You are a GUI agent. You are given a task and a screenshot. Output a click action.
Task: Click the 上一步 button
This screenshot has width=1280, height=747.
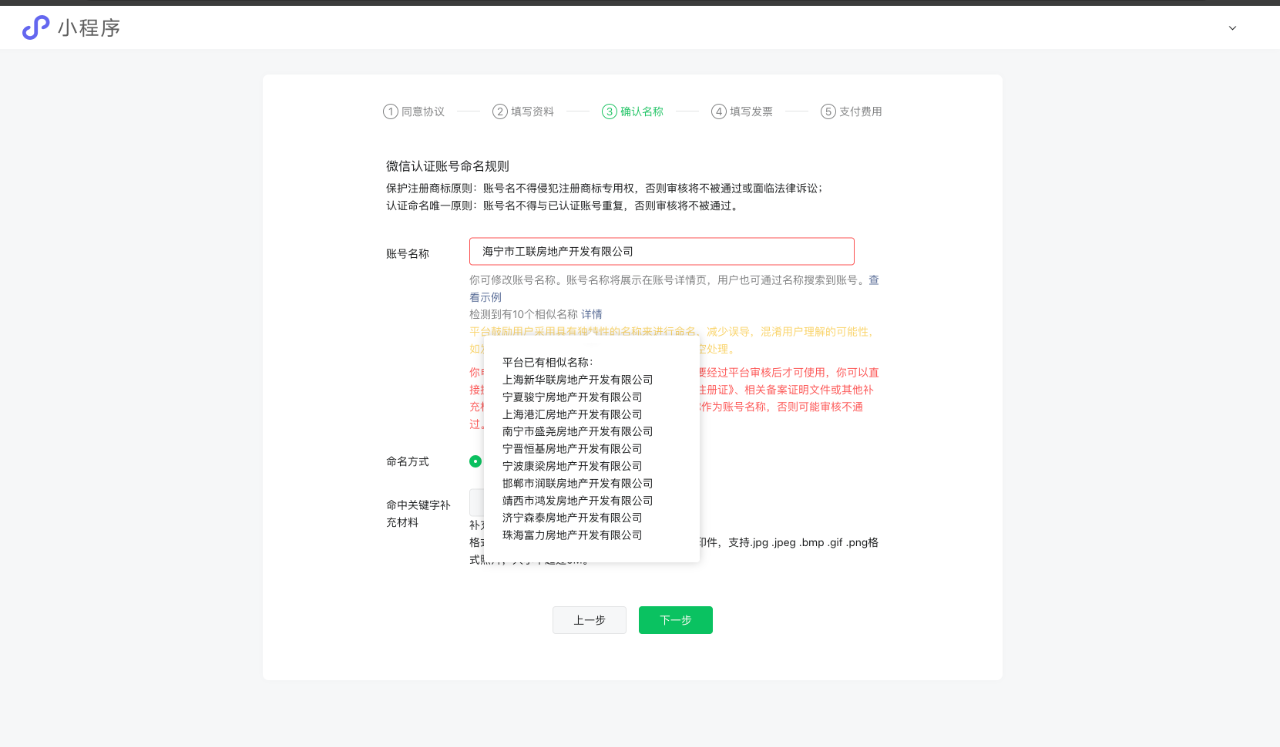589,620
